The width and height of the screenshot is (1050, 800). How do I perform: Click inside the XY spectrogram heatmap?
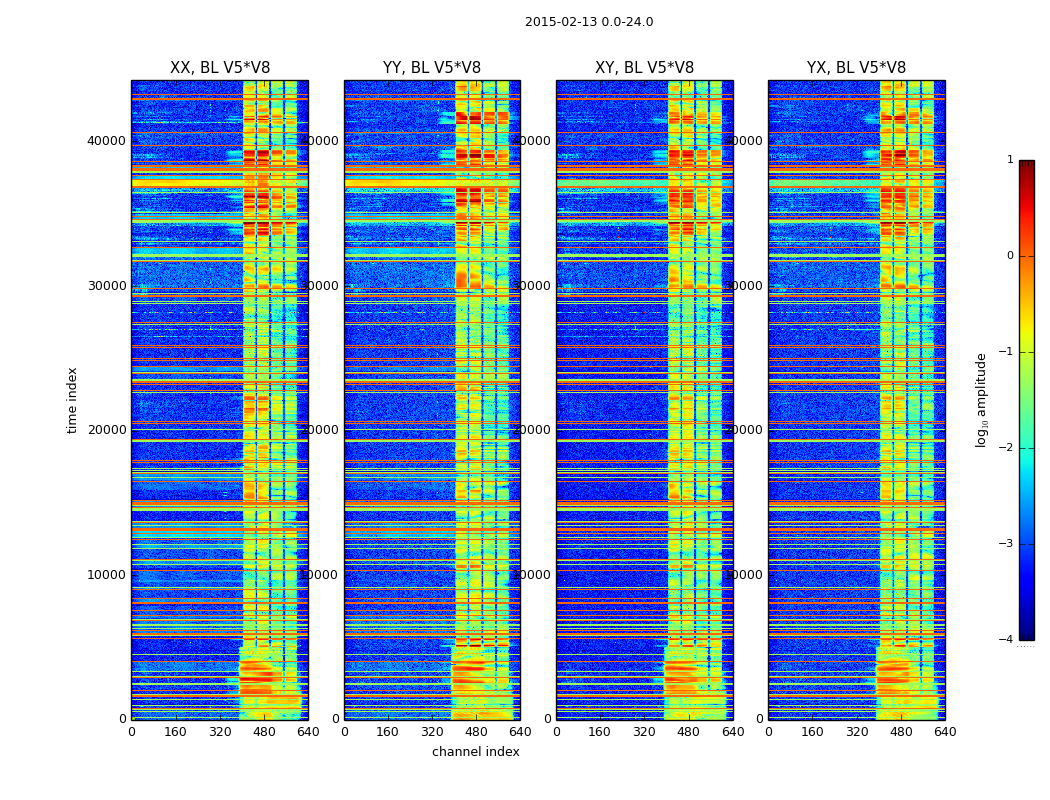[644, 400]
